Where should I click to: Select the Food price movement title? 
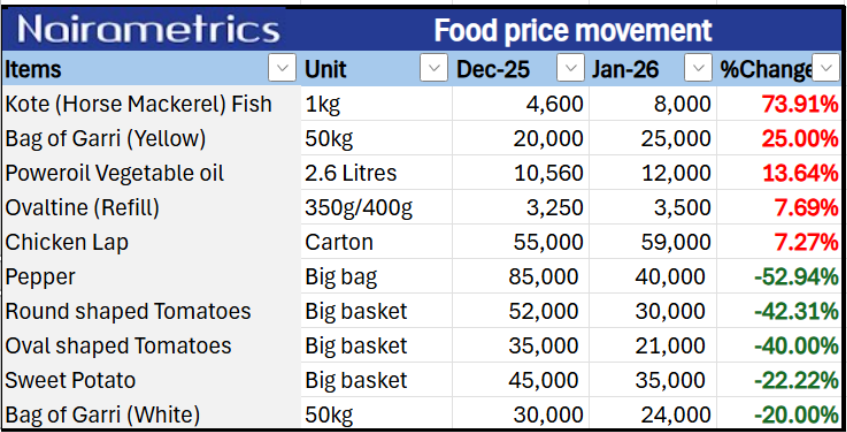click(x=572, y=30)
